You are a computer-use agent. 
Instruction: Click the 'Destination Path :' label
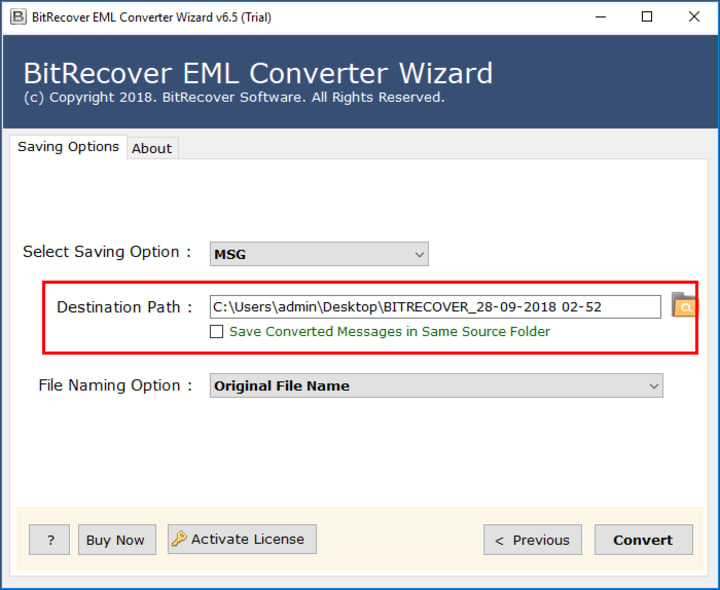point(124,307)
